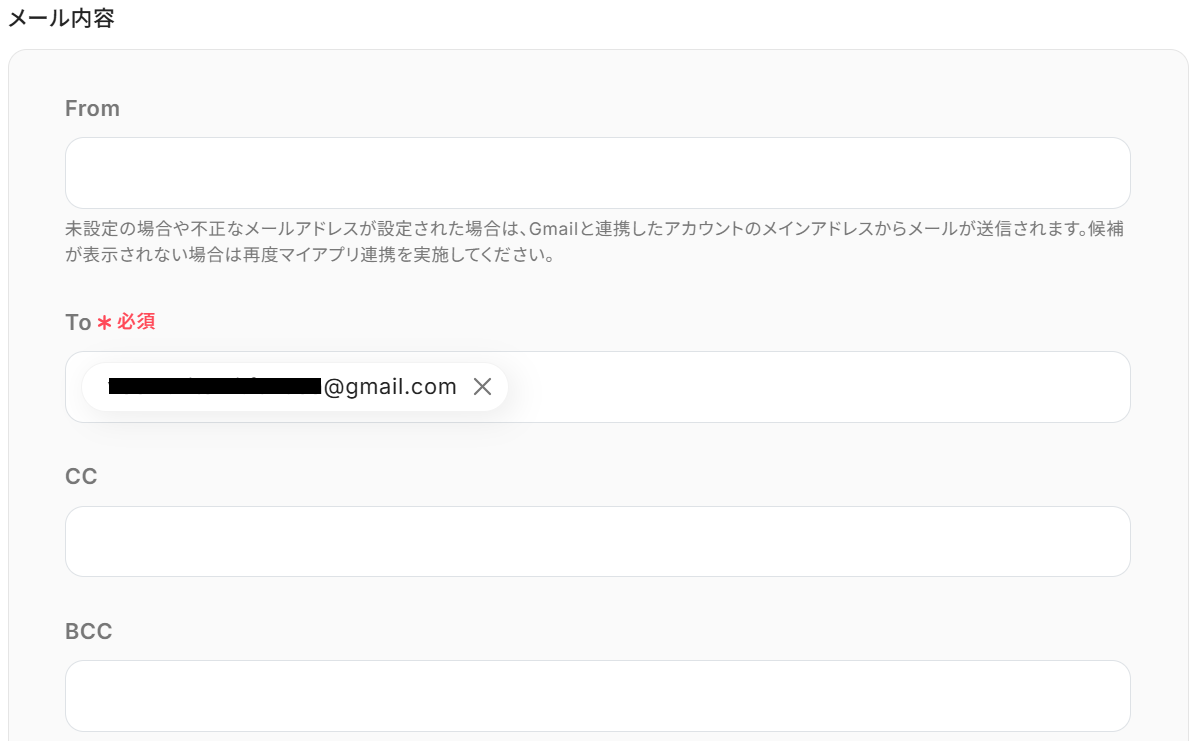Screen dimensions: 1197x741
Task: Click the blacked-out part of the email address
Action: click(x=215, y=387)
